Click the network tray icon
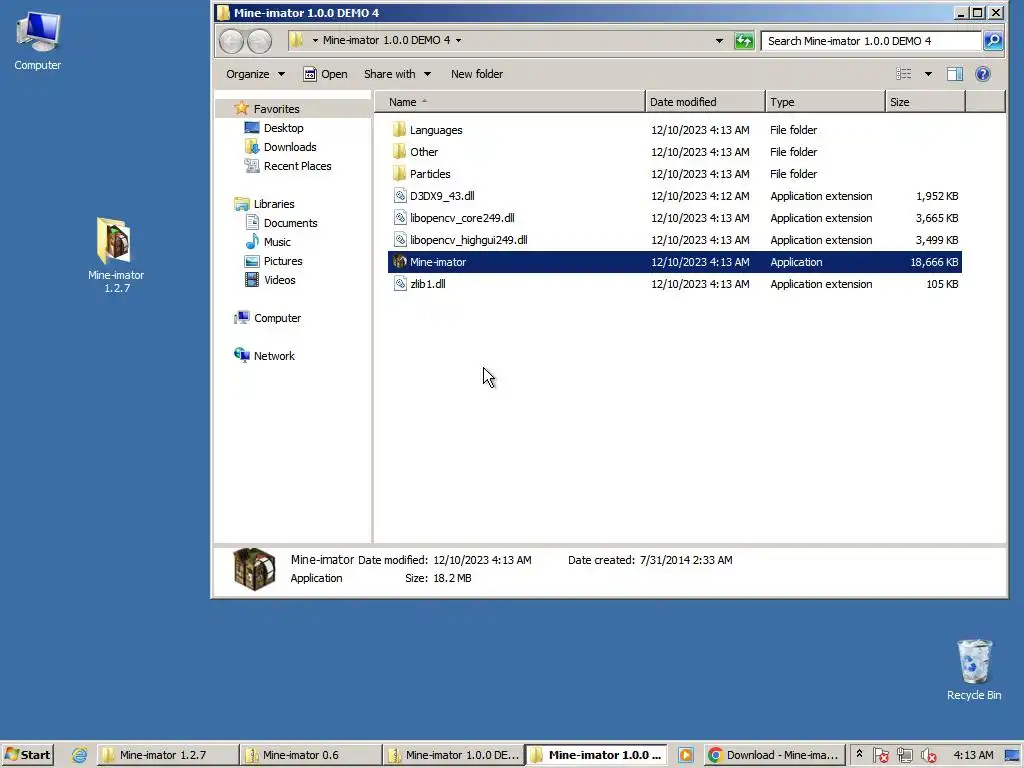The height and width of the screenshot is (768, 1024). coord(904,755)
